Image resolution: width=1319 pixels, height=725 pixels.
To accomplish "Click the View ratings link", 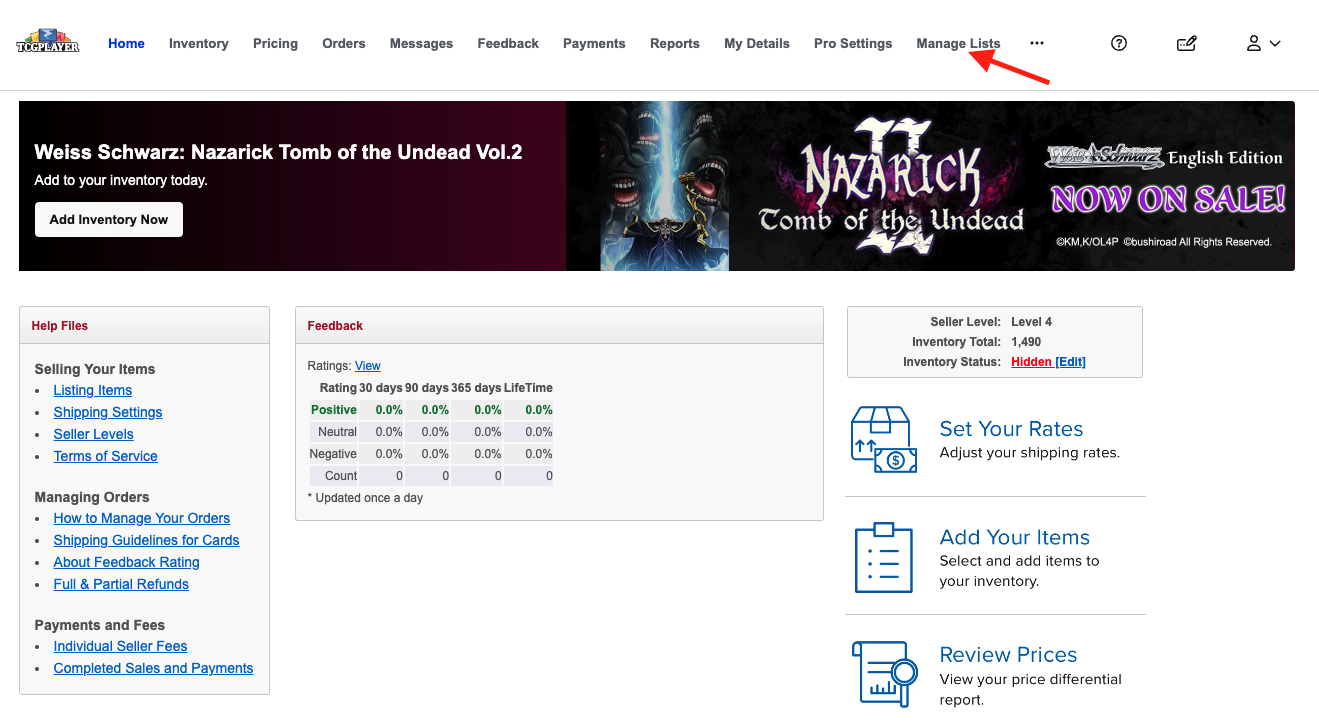I will tap(368, 366).
